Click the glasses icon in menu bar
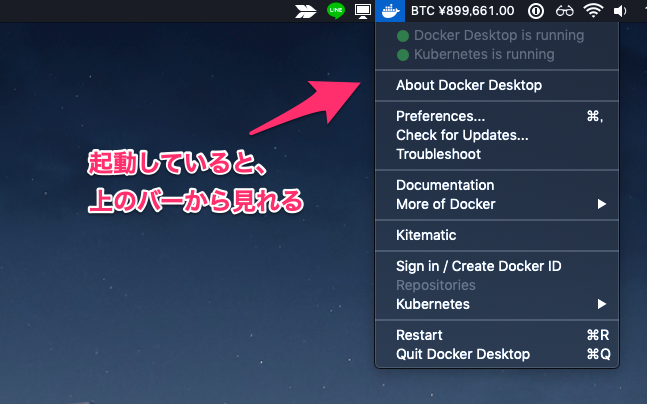 (564, 11)
